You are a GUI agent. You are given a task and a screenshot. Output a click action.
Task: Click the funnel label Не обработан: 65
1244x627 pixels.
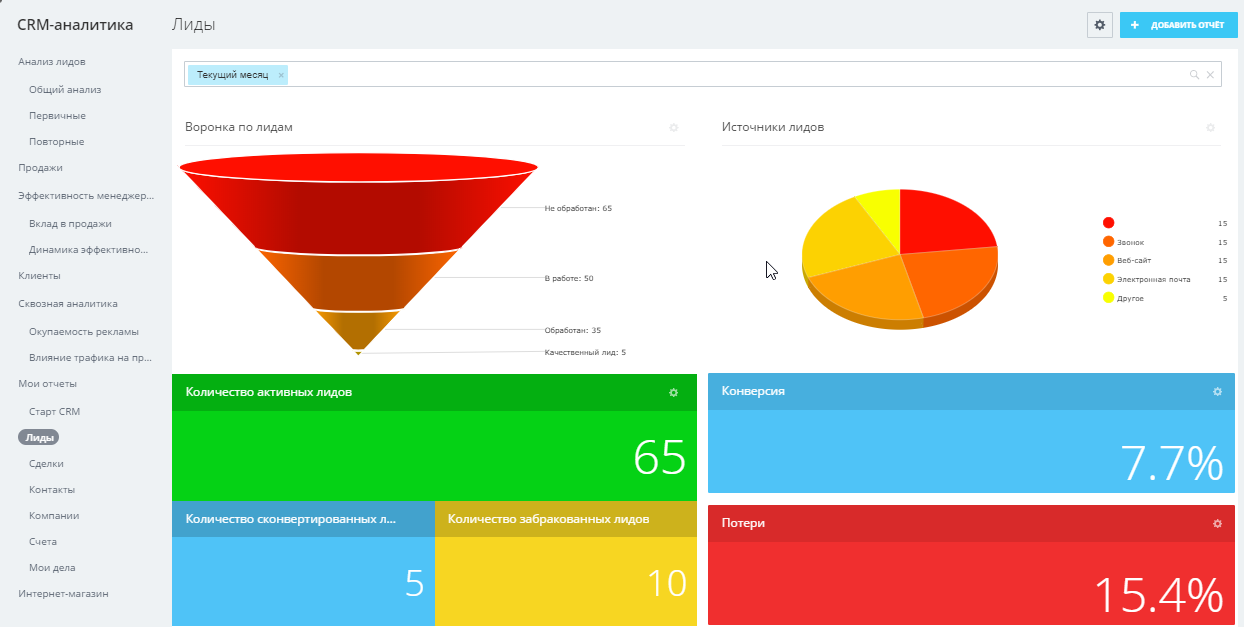578,209
